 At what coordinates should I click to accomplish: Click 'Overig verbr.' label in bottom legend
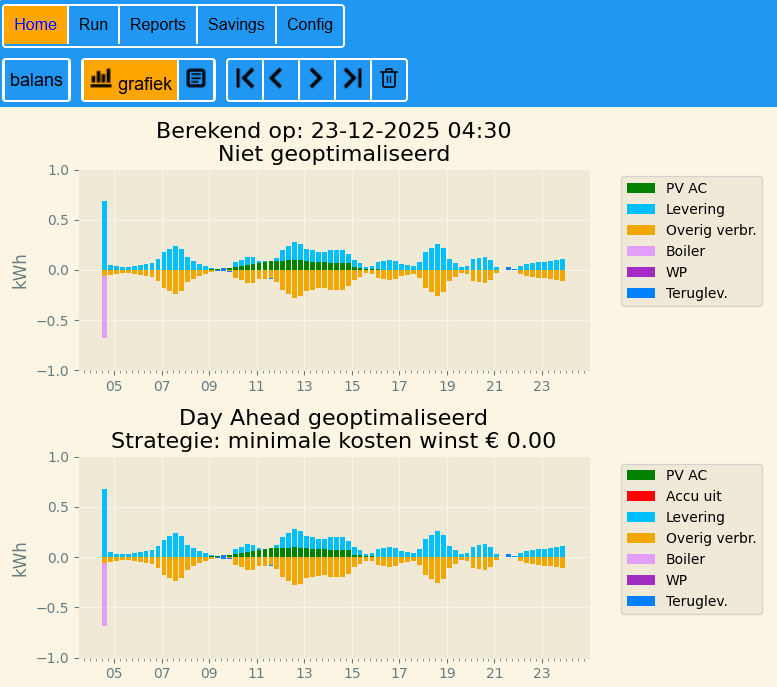[x=711, y=538]
